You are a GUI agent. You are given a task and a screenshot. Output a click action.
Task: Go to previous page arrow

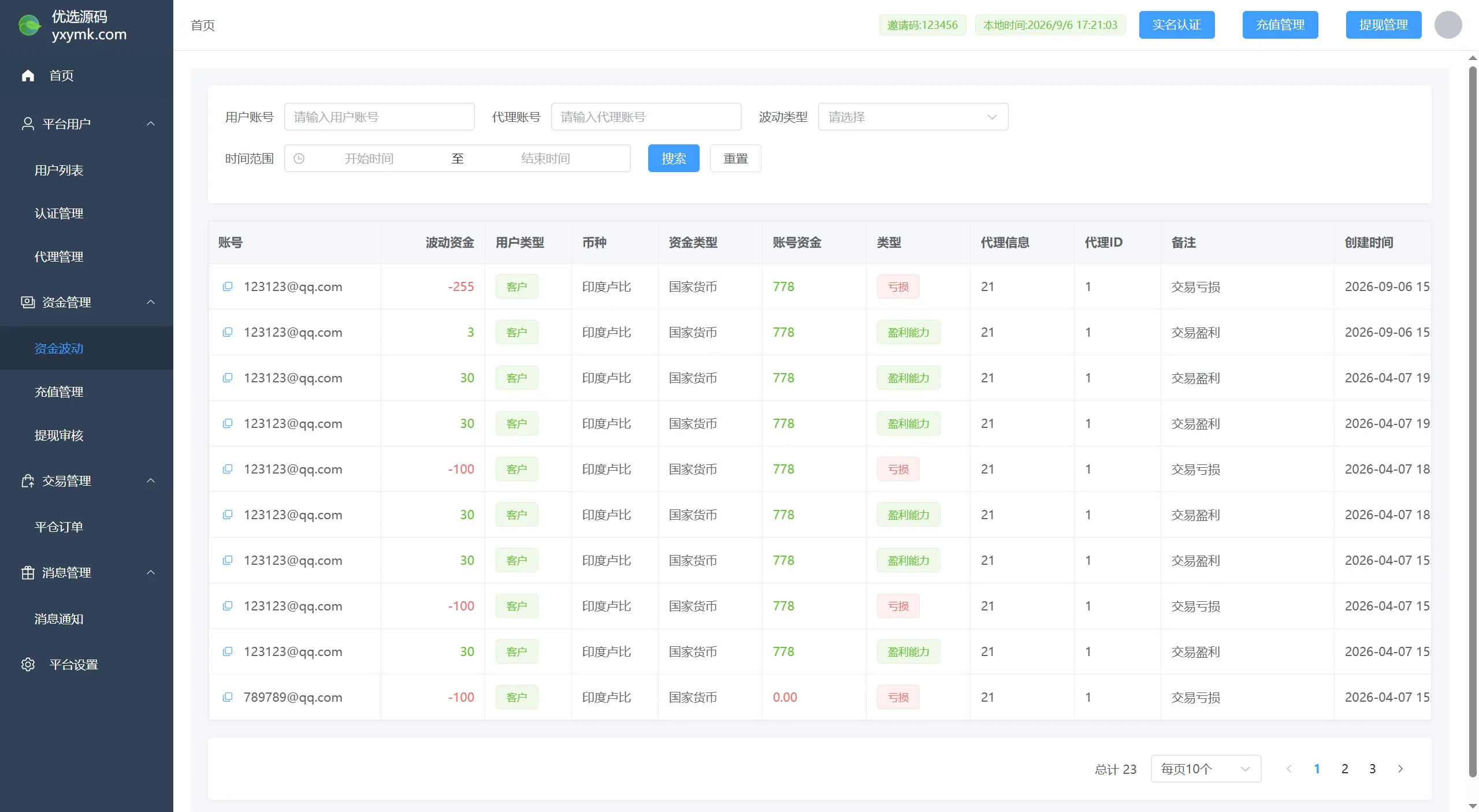coord(1289,769)
